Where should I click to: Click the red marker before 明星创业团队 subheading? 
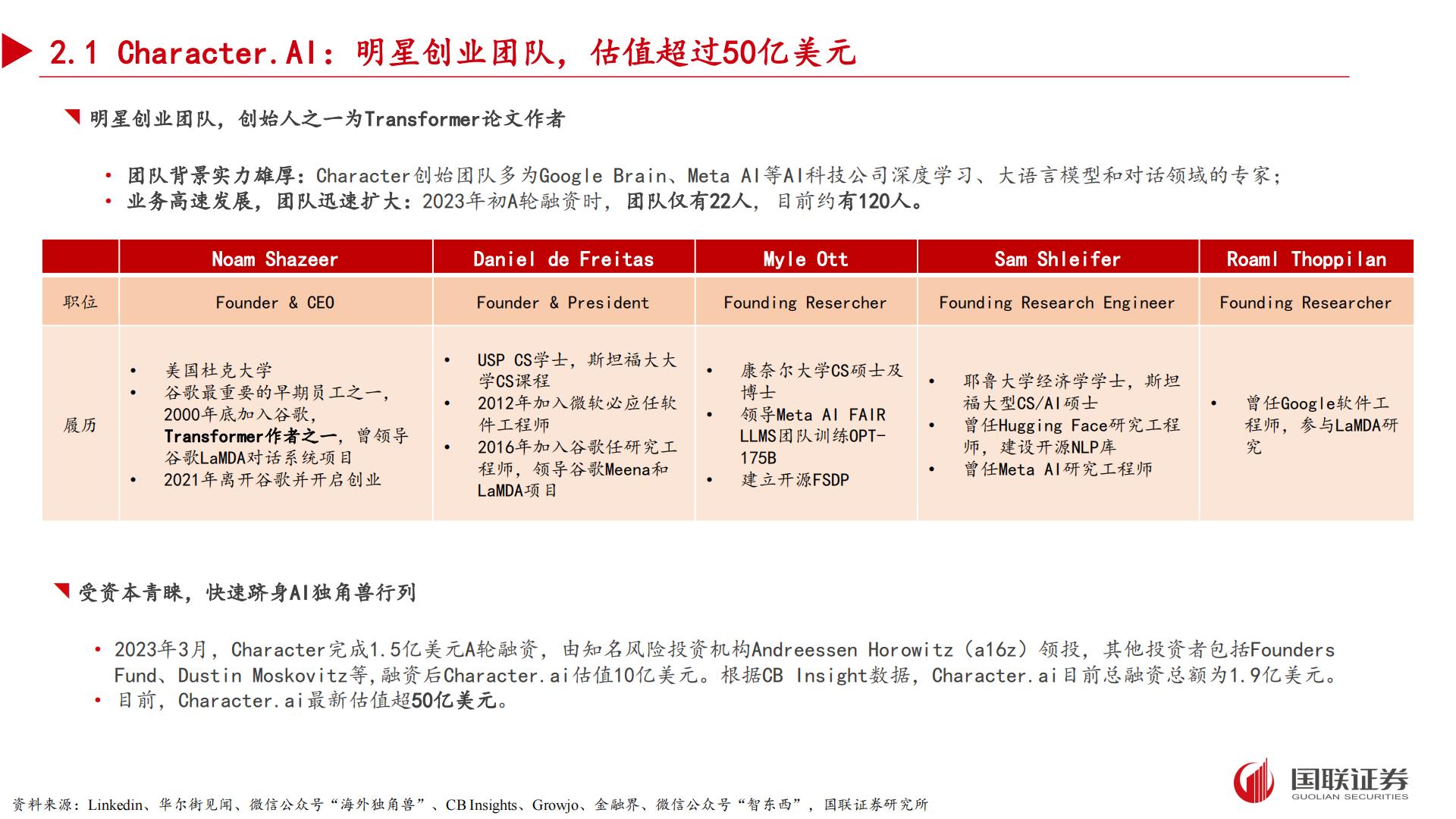click(x=73, y=117)
